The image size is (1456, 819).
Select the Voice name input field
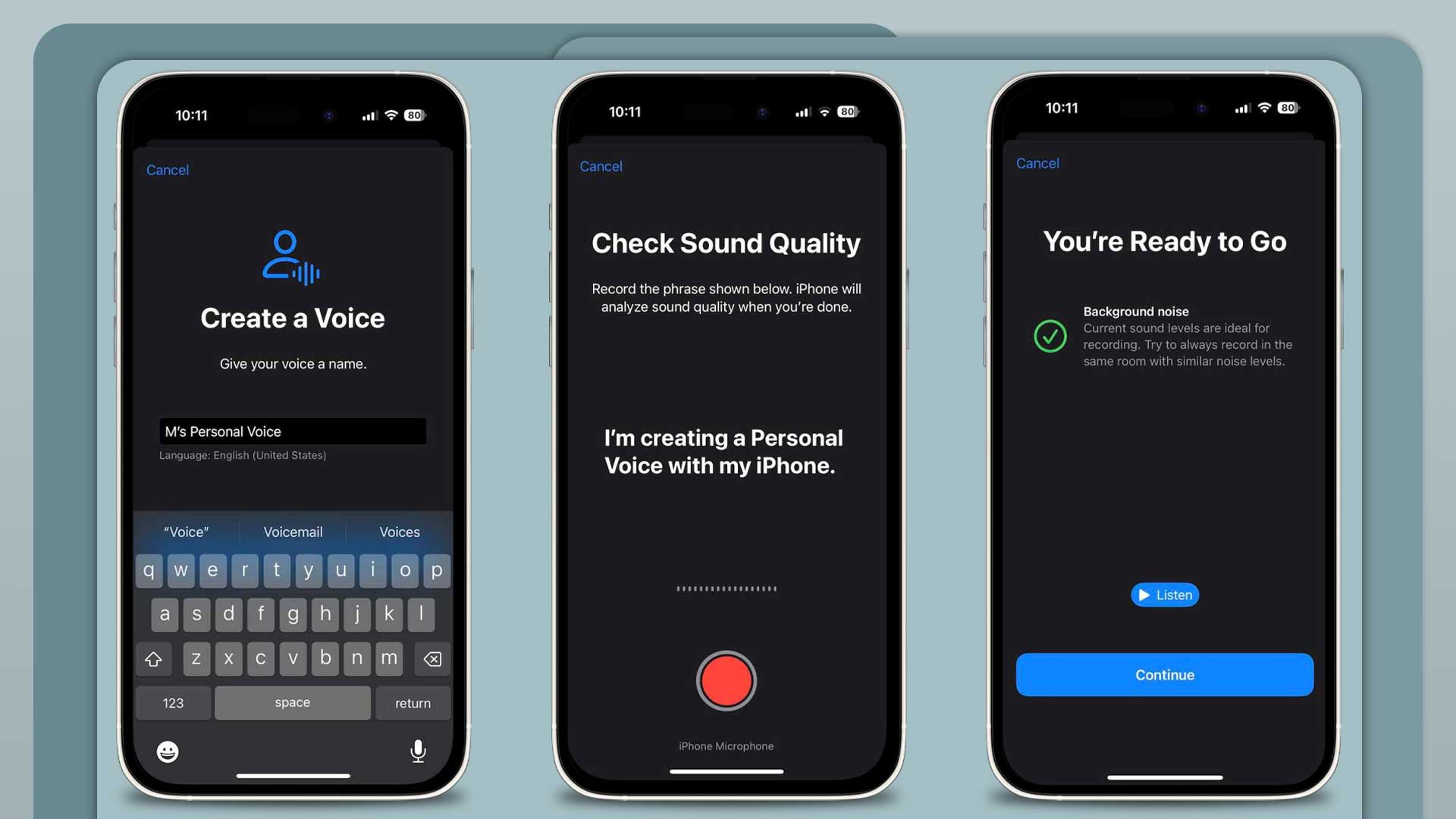(x=292, y=431)
